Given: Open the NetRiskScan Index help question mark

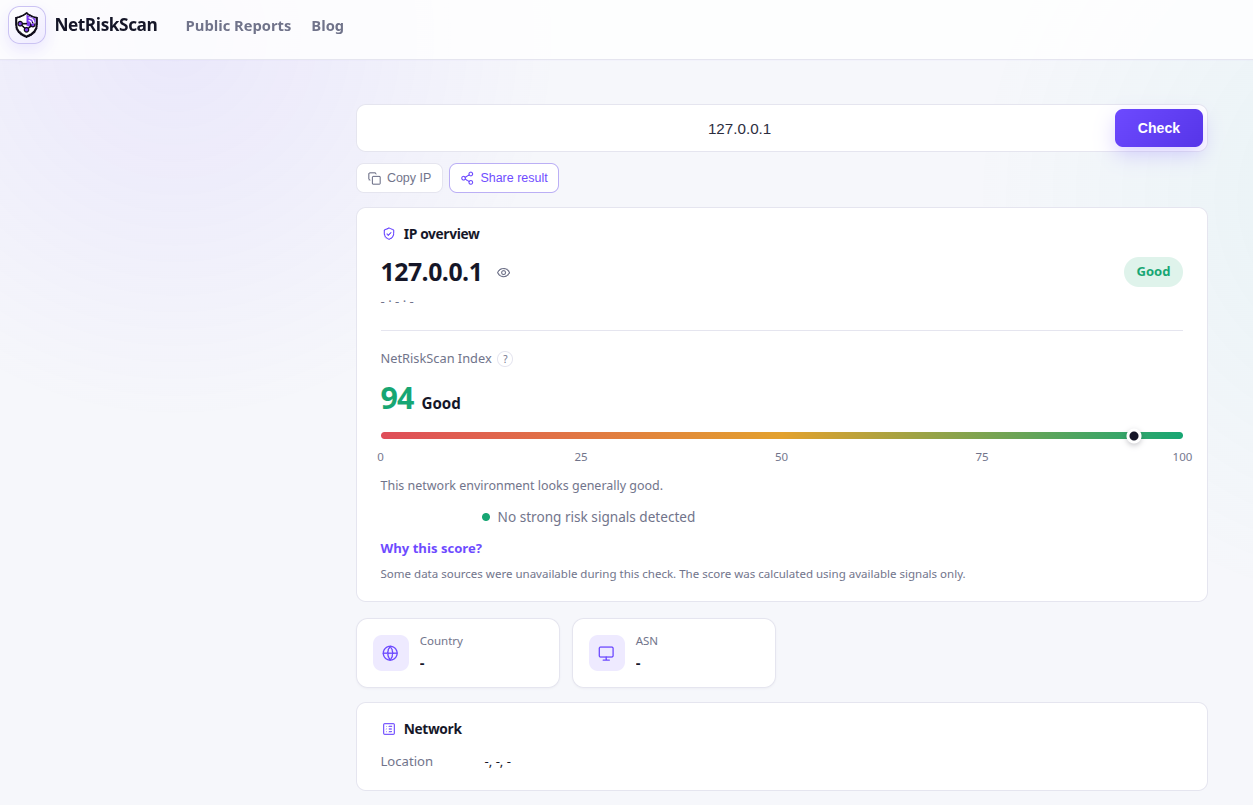Looking at the screenshot, I should [505, 359].
